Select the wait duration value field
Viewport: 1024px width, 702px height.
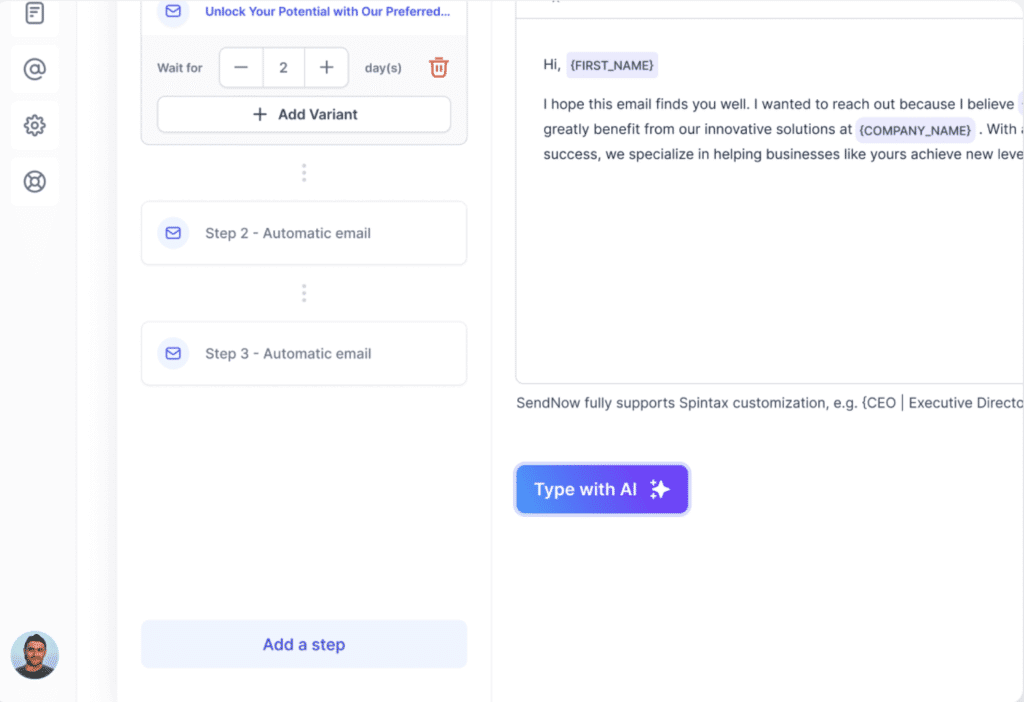pyautogui.click(x=283, y=67)
